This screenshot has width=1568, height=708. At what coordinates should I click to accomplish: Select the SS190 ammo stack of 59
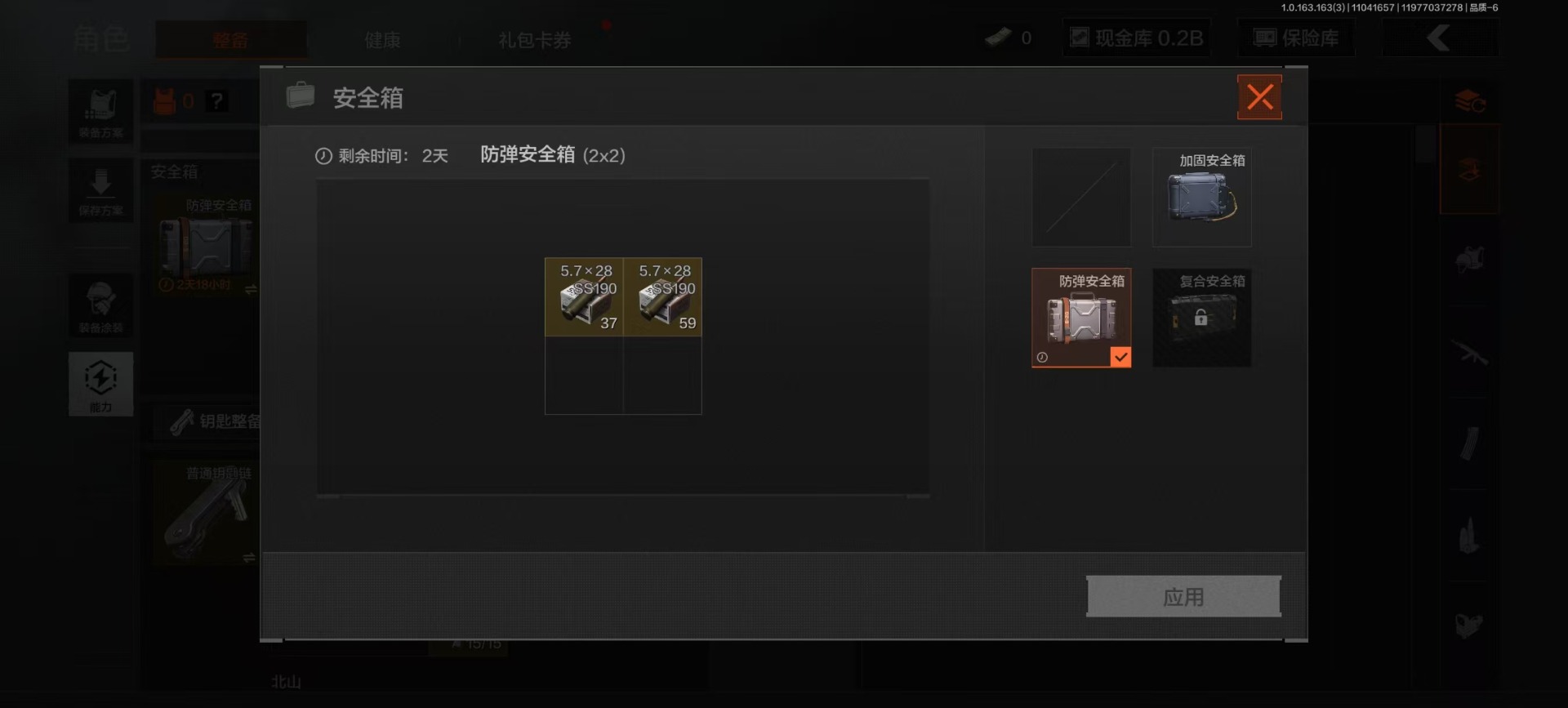(662, 297)
